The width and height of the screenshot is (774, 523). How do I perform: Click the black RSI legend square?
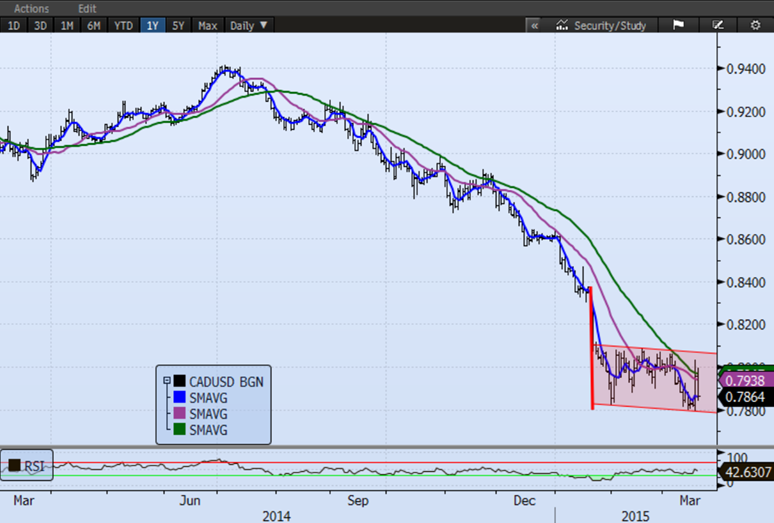pos(15,464)
